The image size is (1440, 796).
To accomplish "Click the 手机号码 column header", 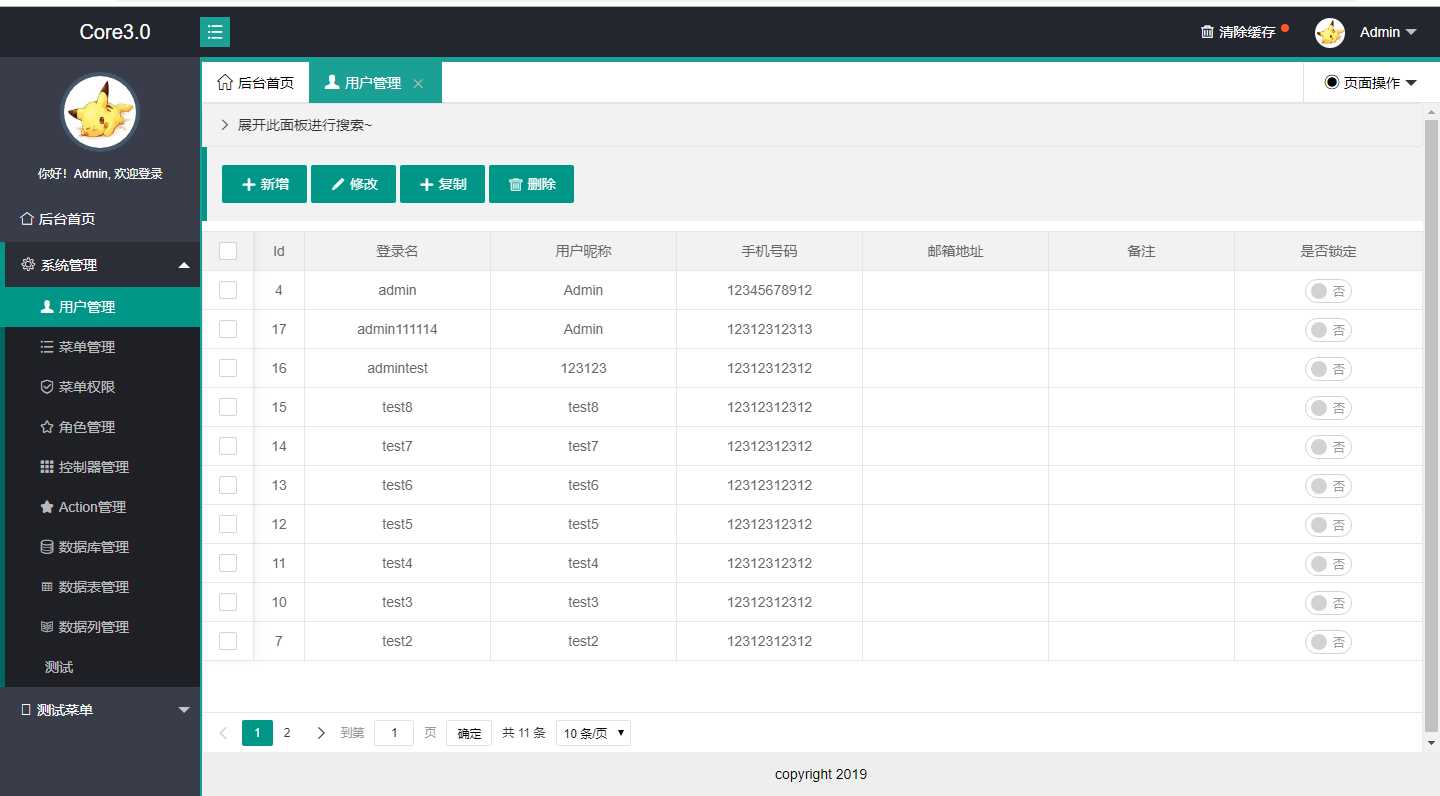I will tap(769, 251).
